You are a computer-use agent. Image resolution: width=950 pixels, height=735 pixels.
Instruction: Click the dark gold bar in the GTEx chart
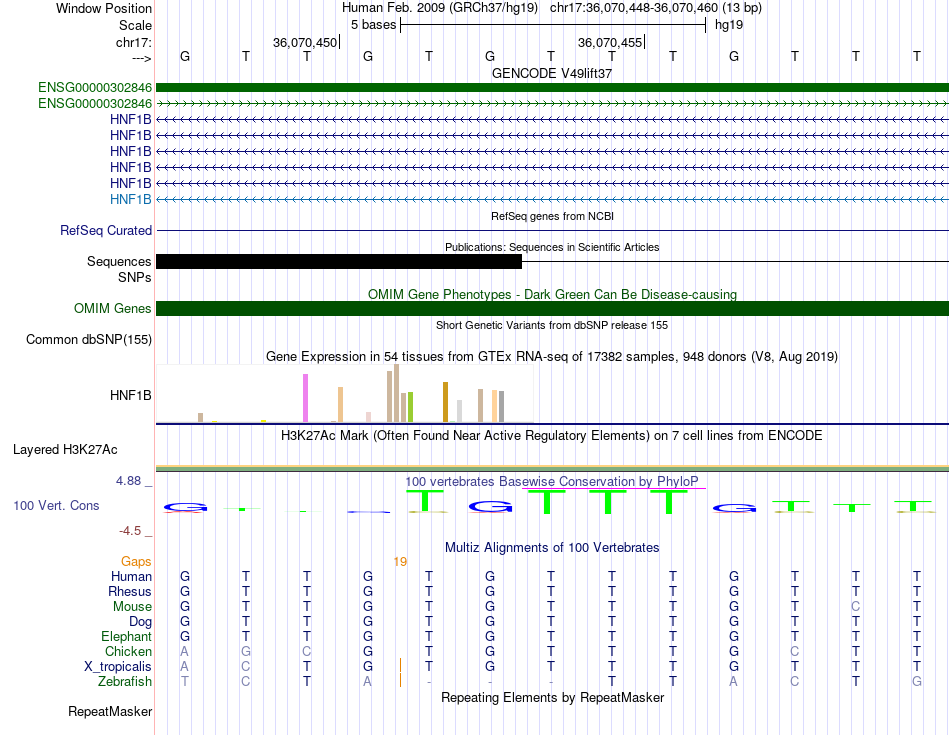tap(445, 402)
